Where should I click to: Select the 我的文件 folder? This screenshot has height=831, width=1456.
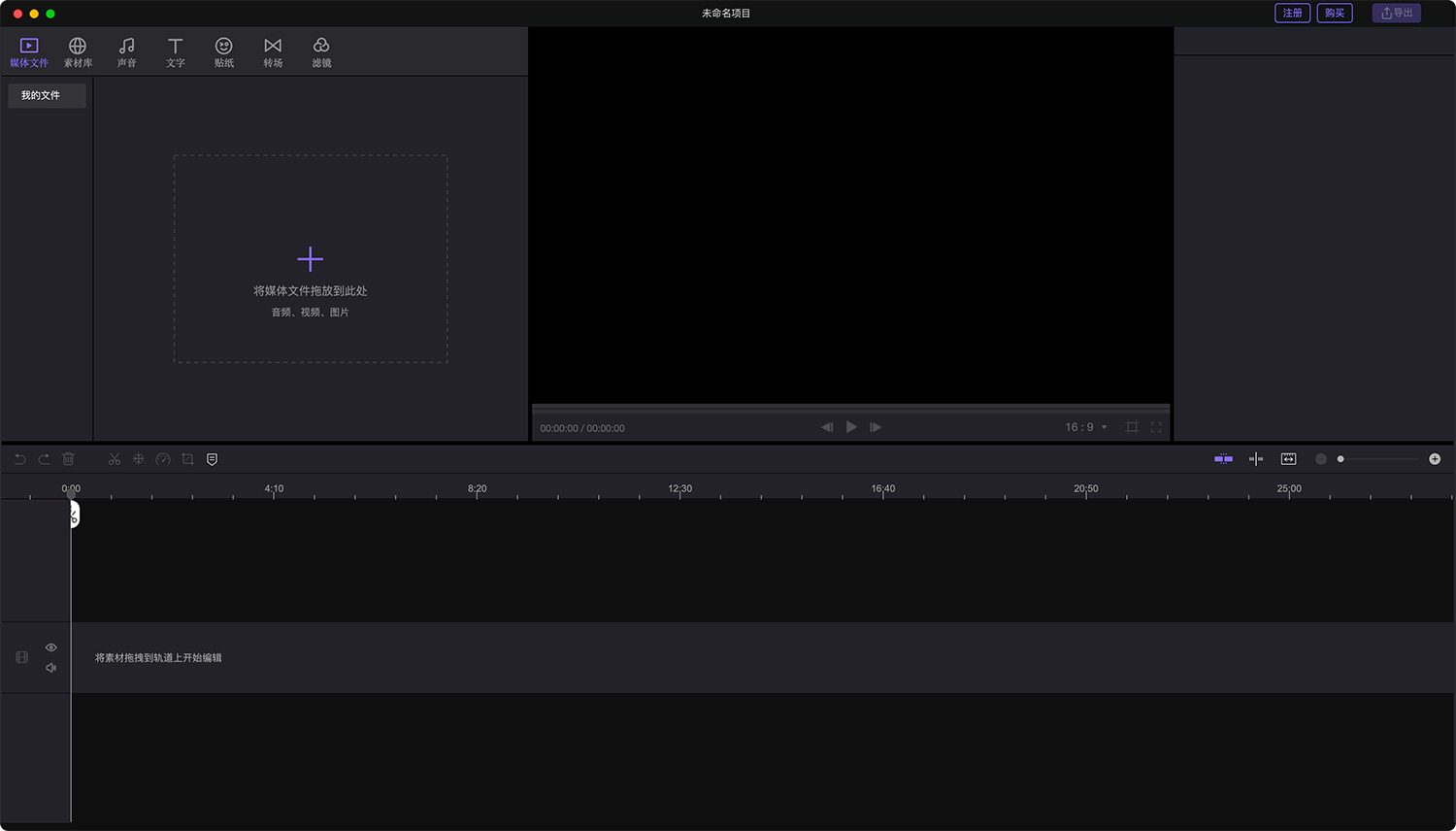[x=47, y=95]
